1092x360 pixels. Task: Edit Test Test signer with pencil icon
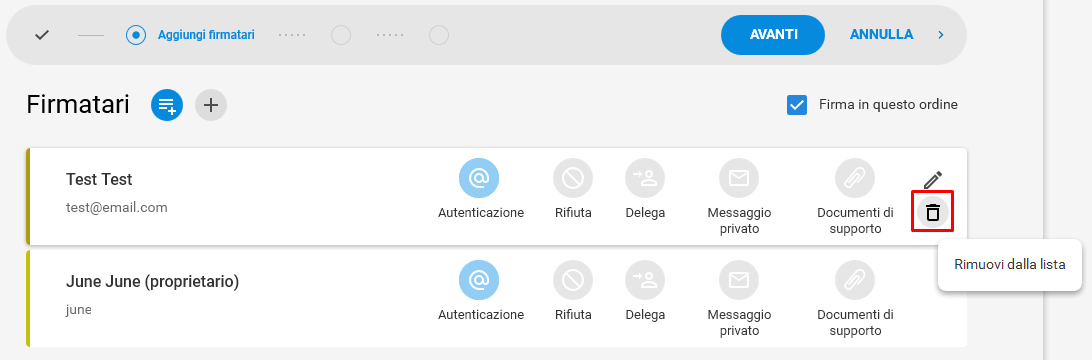tap(933, 180)
